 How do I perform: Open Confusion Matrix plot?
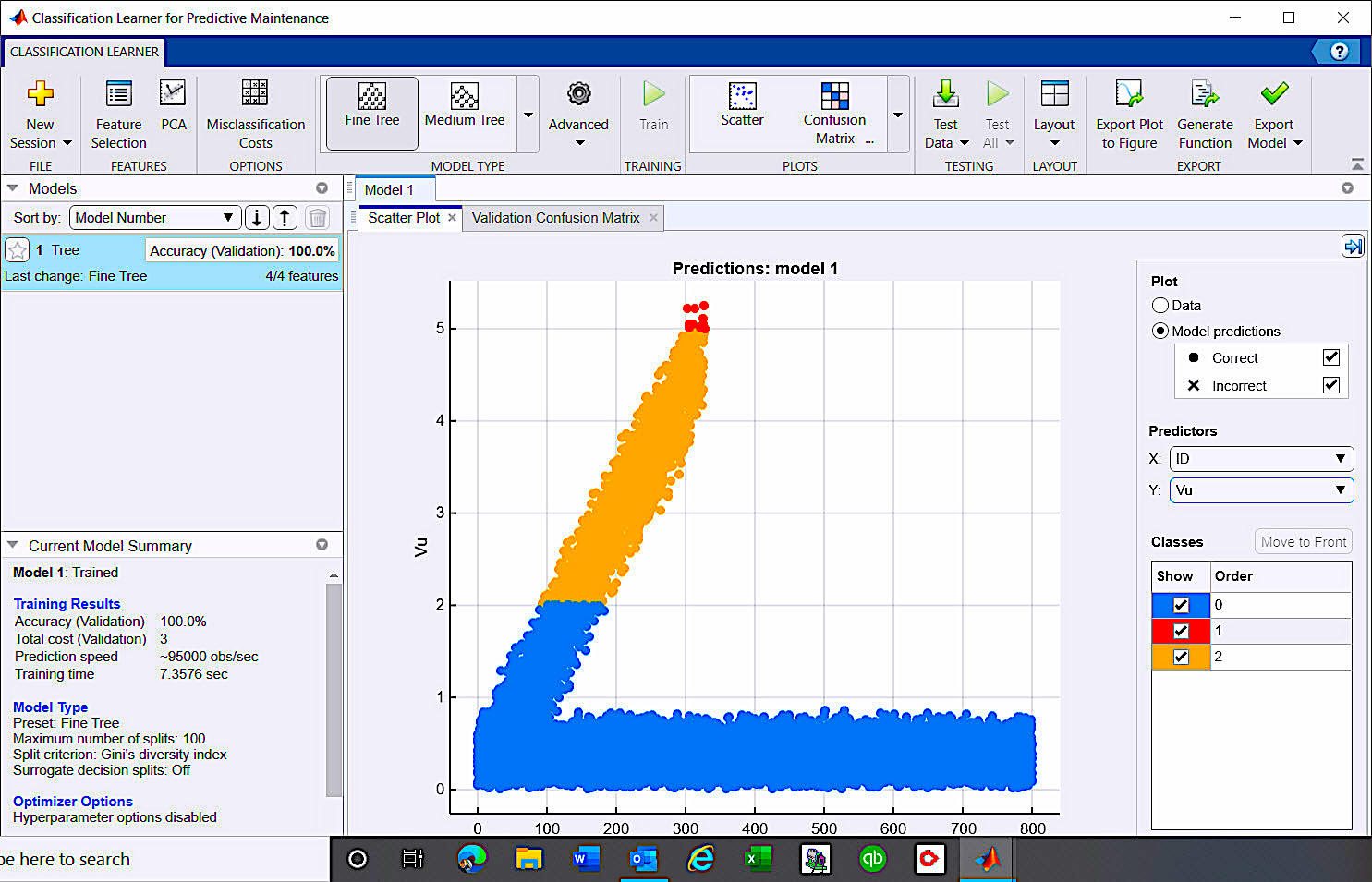pyautogui.click(x=835, y=113)
